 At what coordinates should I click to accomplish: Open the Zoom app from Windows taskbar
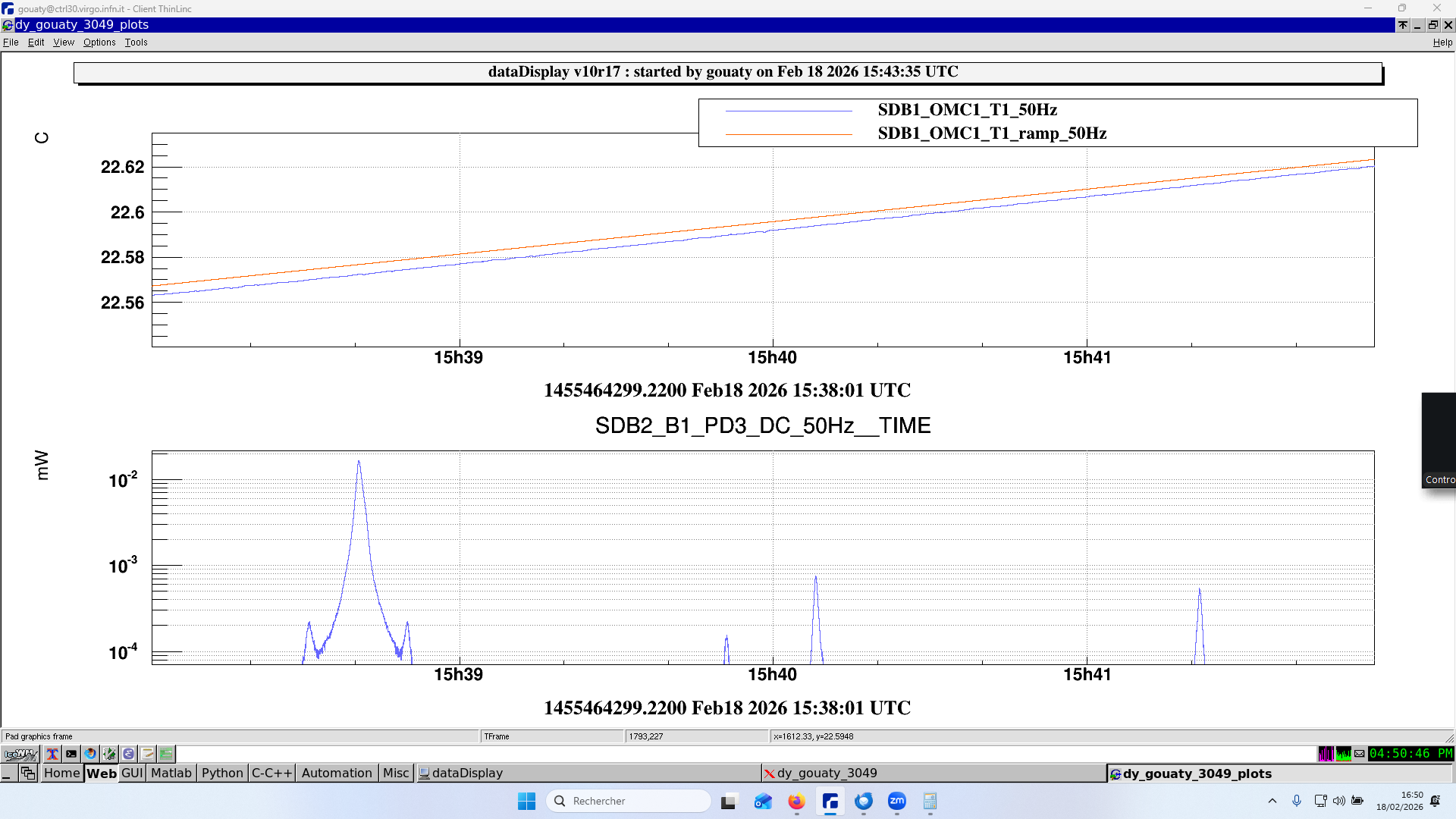click(x=897, y=801)
